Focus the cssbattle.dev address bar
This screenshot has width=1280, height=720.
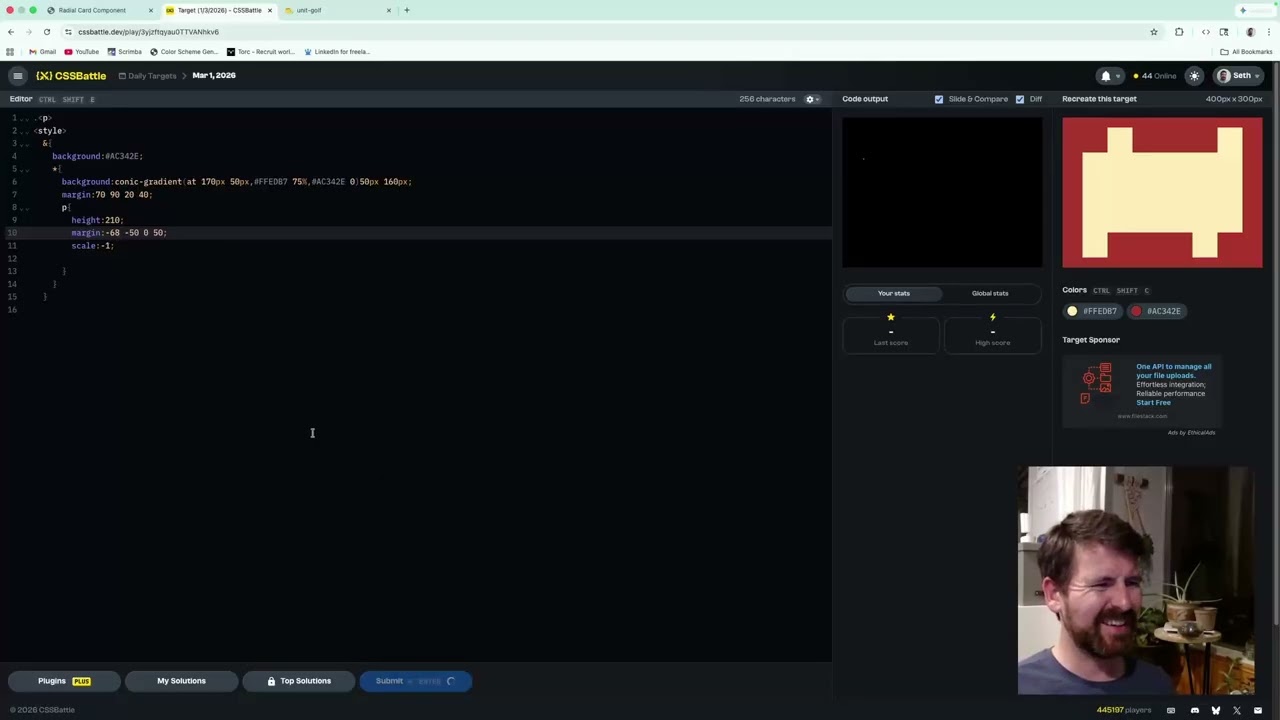click(x=605, y=32)
